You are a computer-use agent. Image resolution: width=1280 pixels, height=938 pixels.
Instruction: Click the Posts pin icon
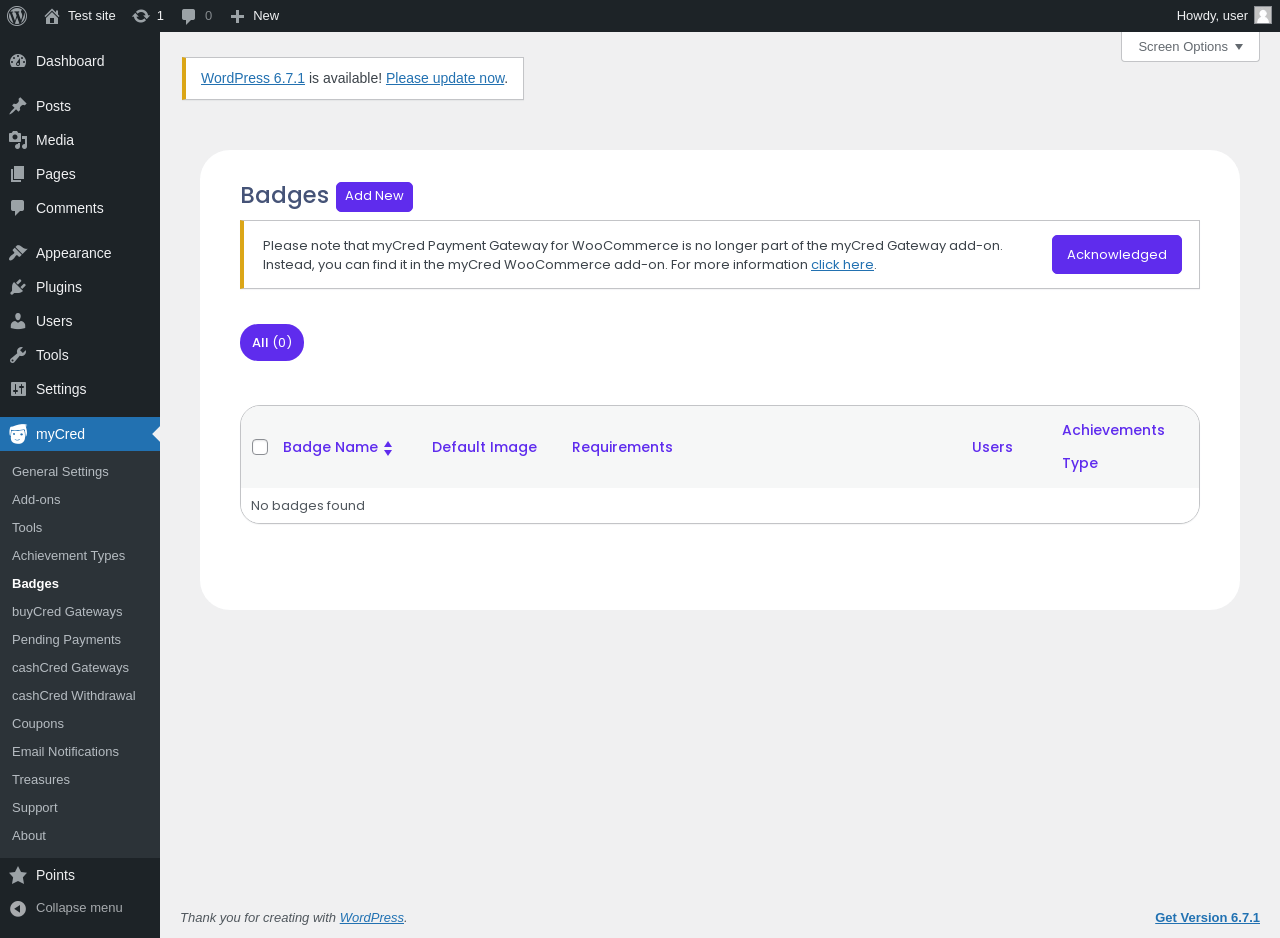18,106
